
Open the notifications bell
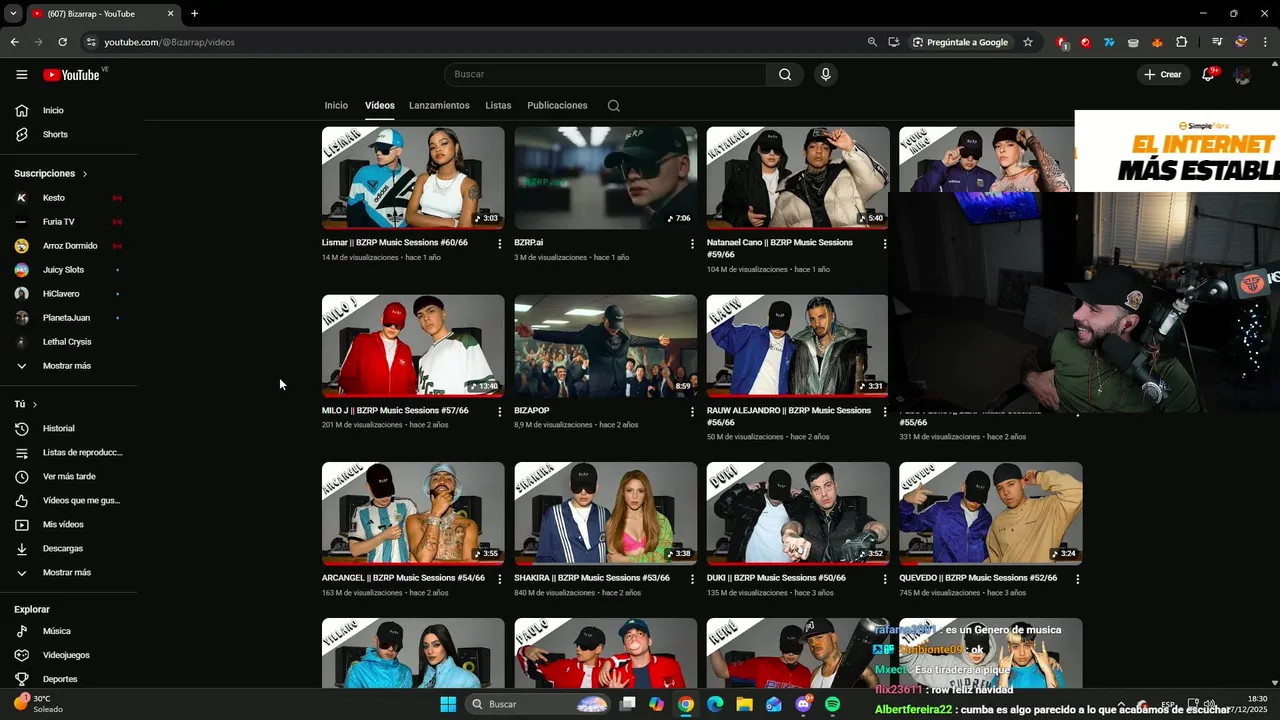[1208, 75]
